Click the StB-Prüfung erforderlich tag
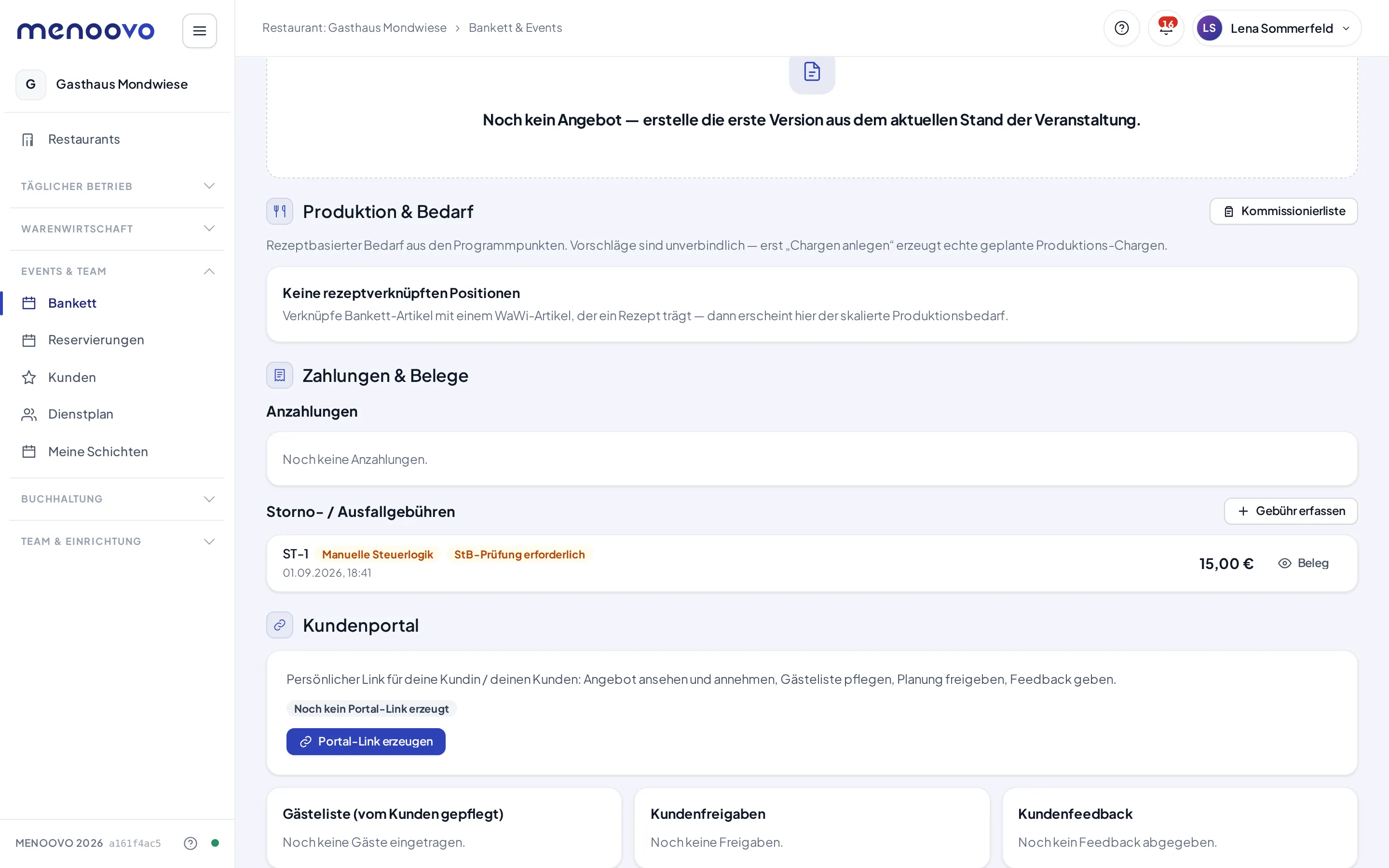The height and width of the screenshot is (868, 1389). pos(519,555)
